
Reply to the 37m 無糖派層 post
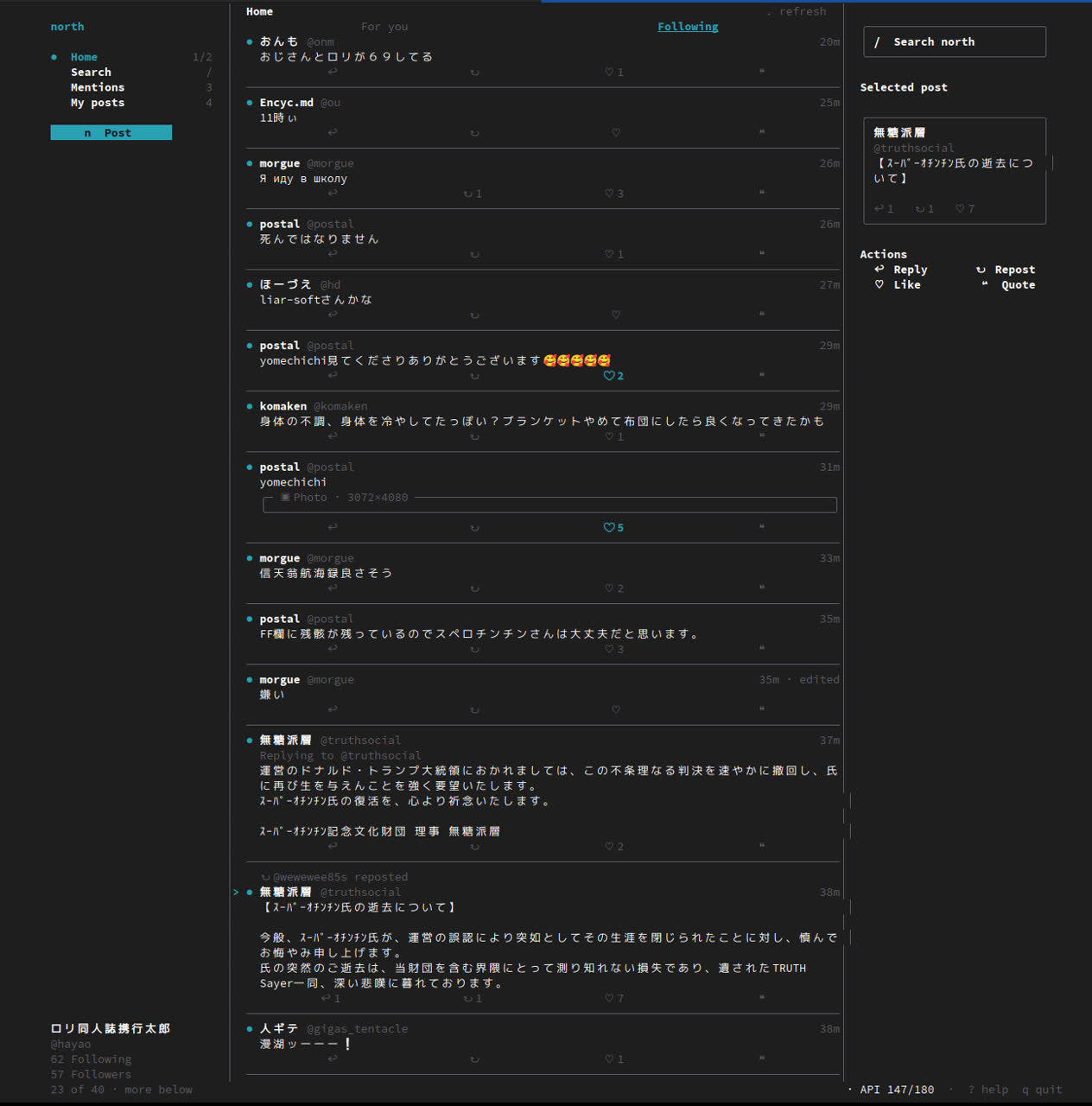[x=333, y=846]
